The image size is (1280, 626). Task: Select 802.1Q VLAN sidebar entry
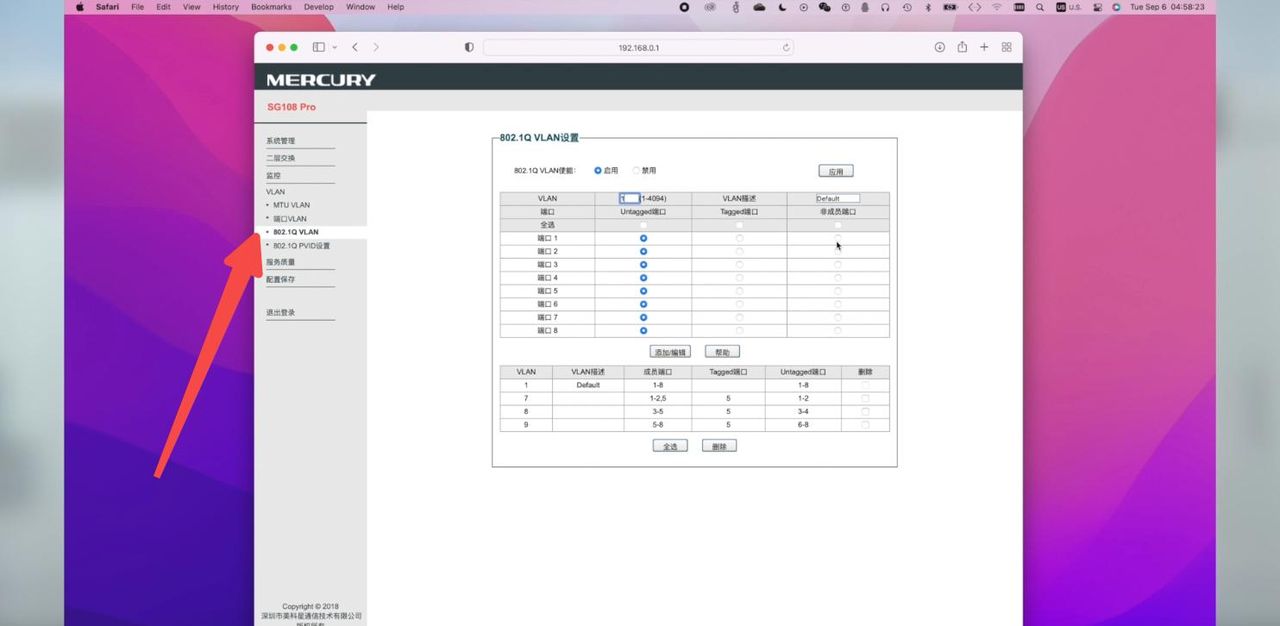tap(296, 232)
